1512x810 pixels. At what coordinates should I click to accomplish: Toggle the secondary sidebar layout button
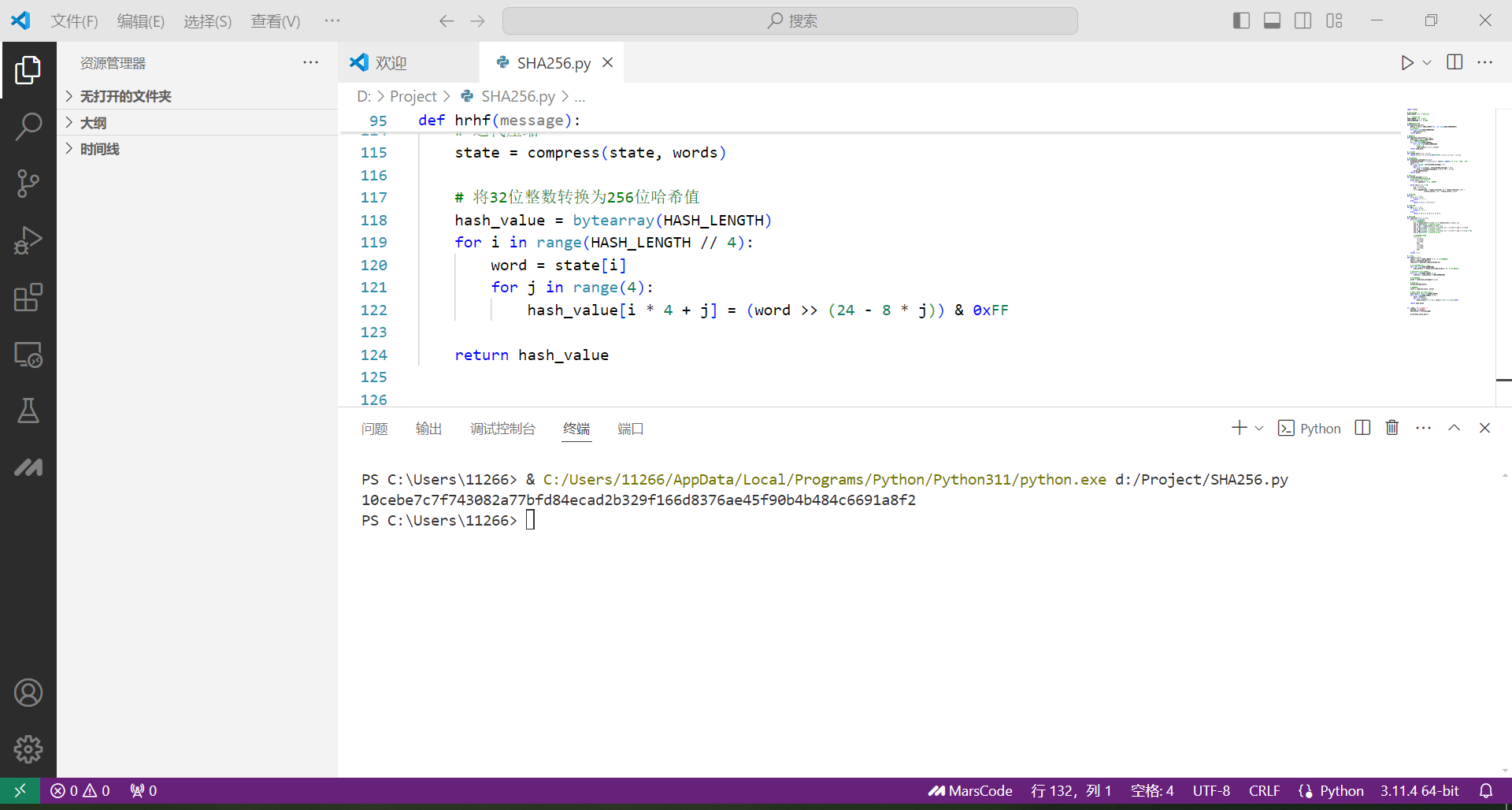pyautogui.click(x=1303, y=20)
